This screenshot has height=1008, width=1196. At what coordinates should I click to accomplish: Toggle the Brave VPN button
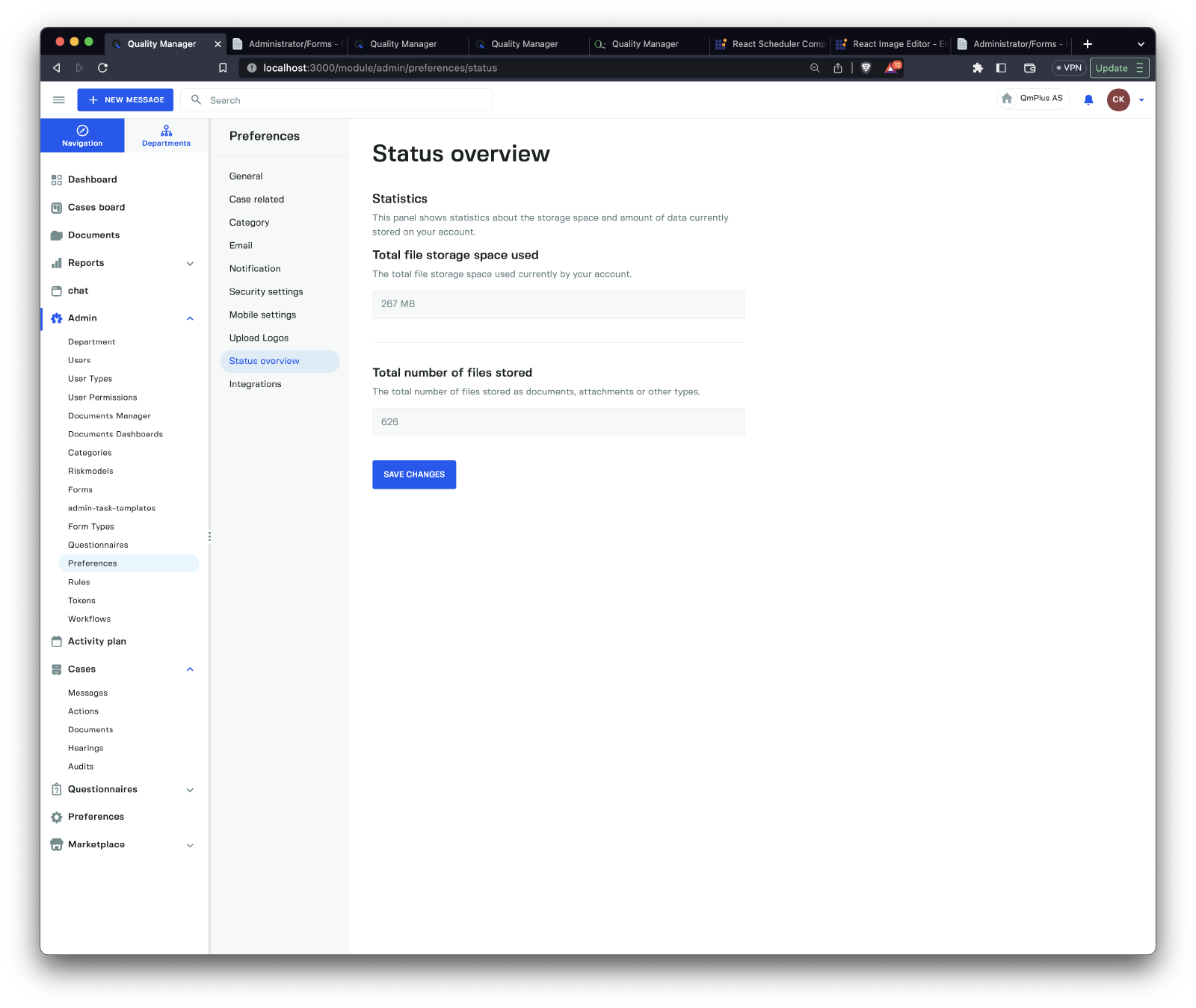tap(1069, 68)
